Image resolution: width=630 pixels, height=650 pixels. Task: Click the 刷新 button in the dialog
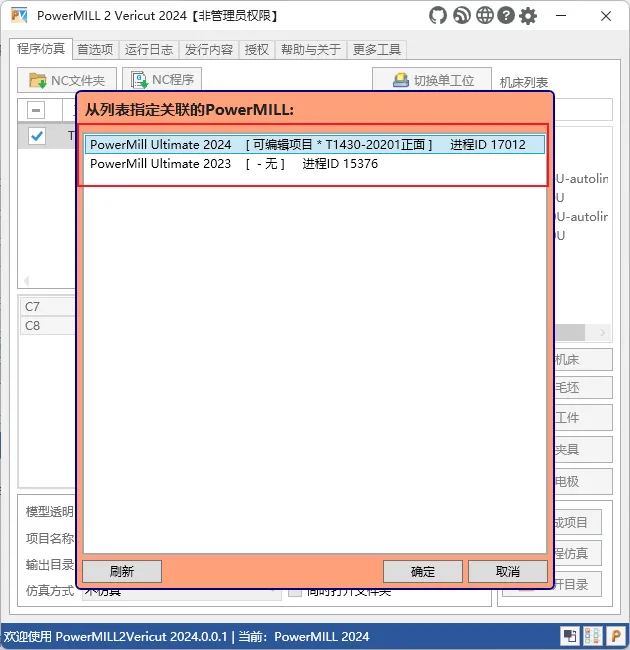(x=122, y=572)
